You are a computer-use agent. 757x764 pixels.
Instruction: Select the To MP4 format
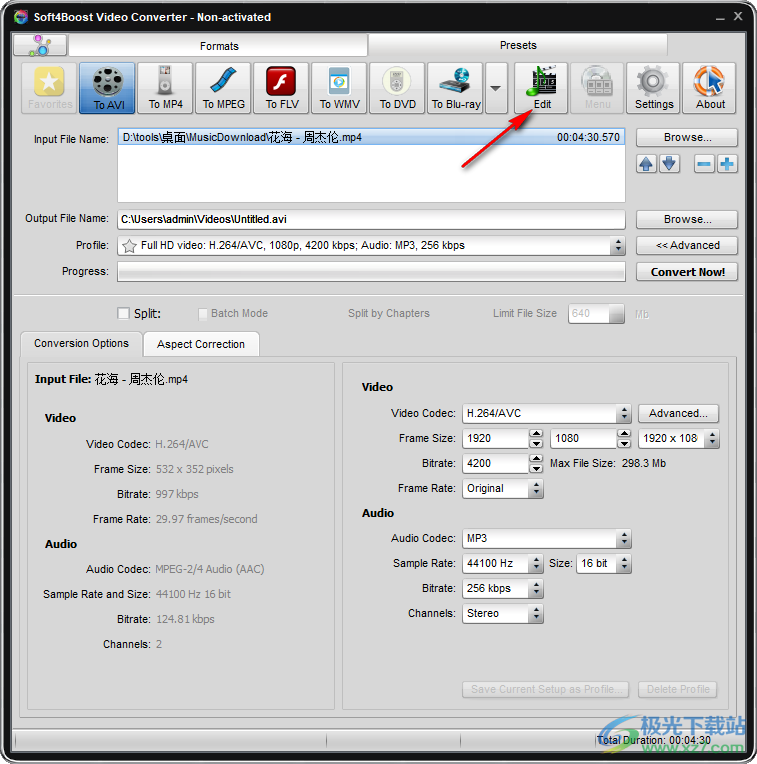pos(165,88)
